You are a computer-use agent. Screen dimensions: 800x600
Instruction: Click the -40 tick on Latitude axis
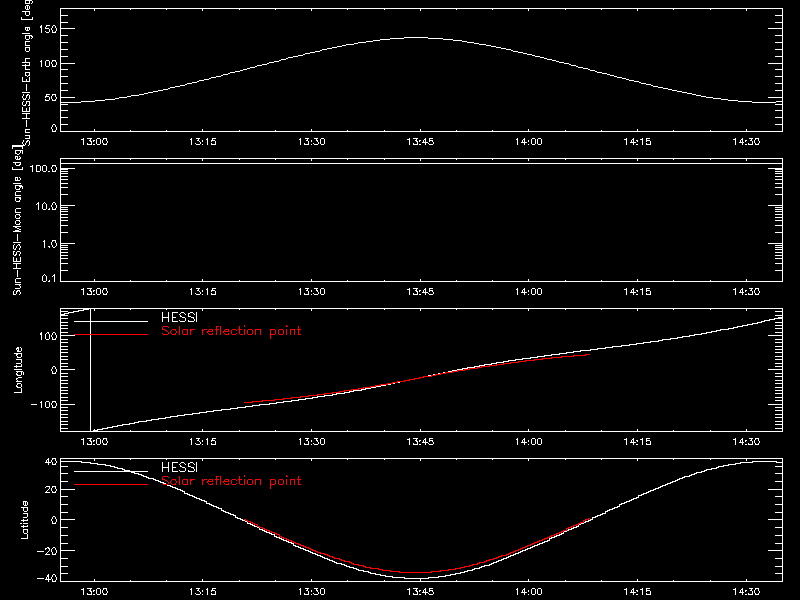tap(47, 579)
